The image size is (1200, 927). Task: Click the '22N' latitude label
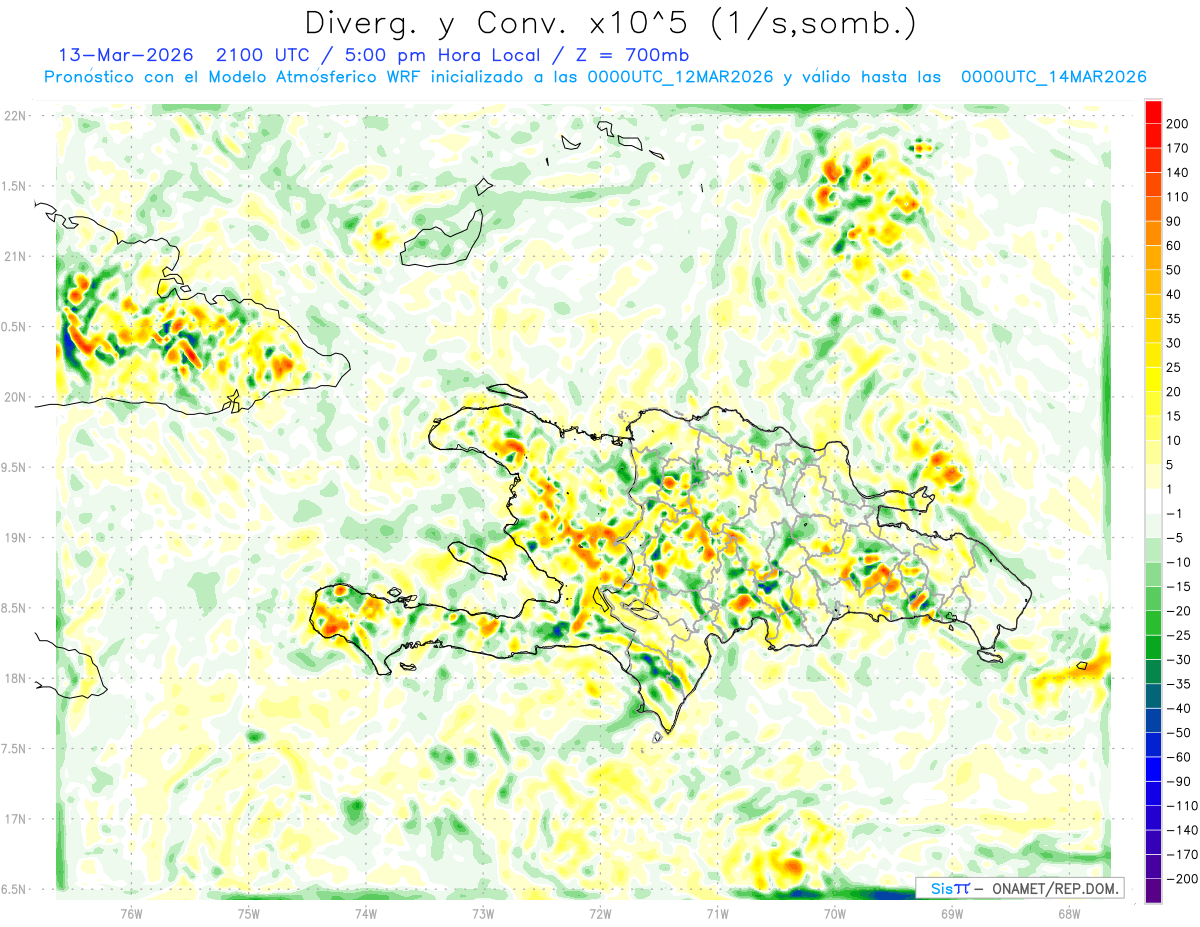click(14, 115)
